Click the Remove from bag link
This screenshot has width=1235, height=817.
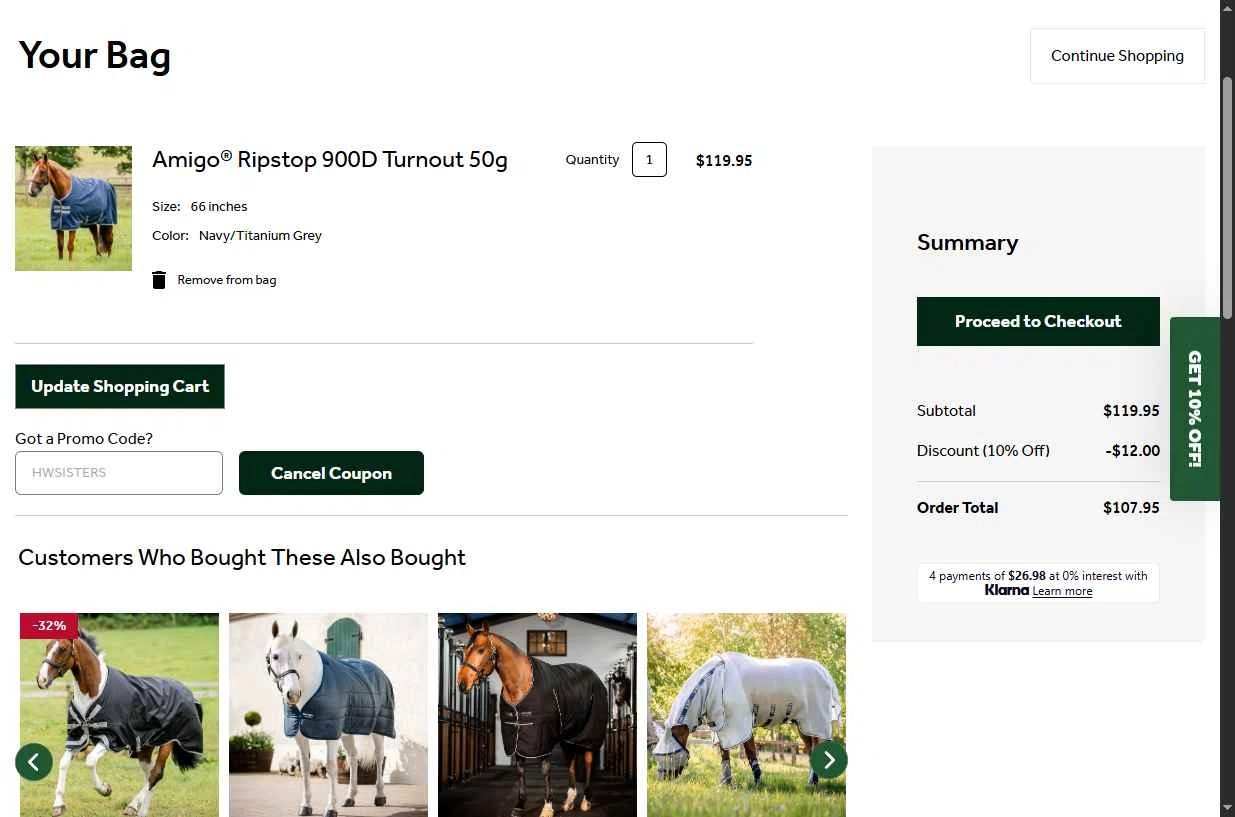(x=227, y=280)
